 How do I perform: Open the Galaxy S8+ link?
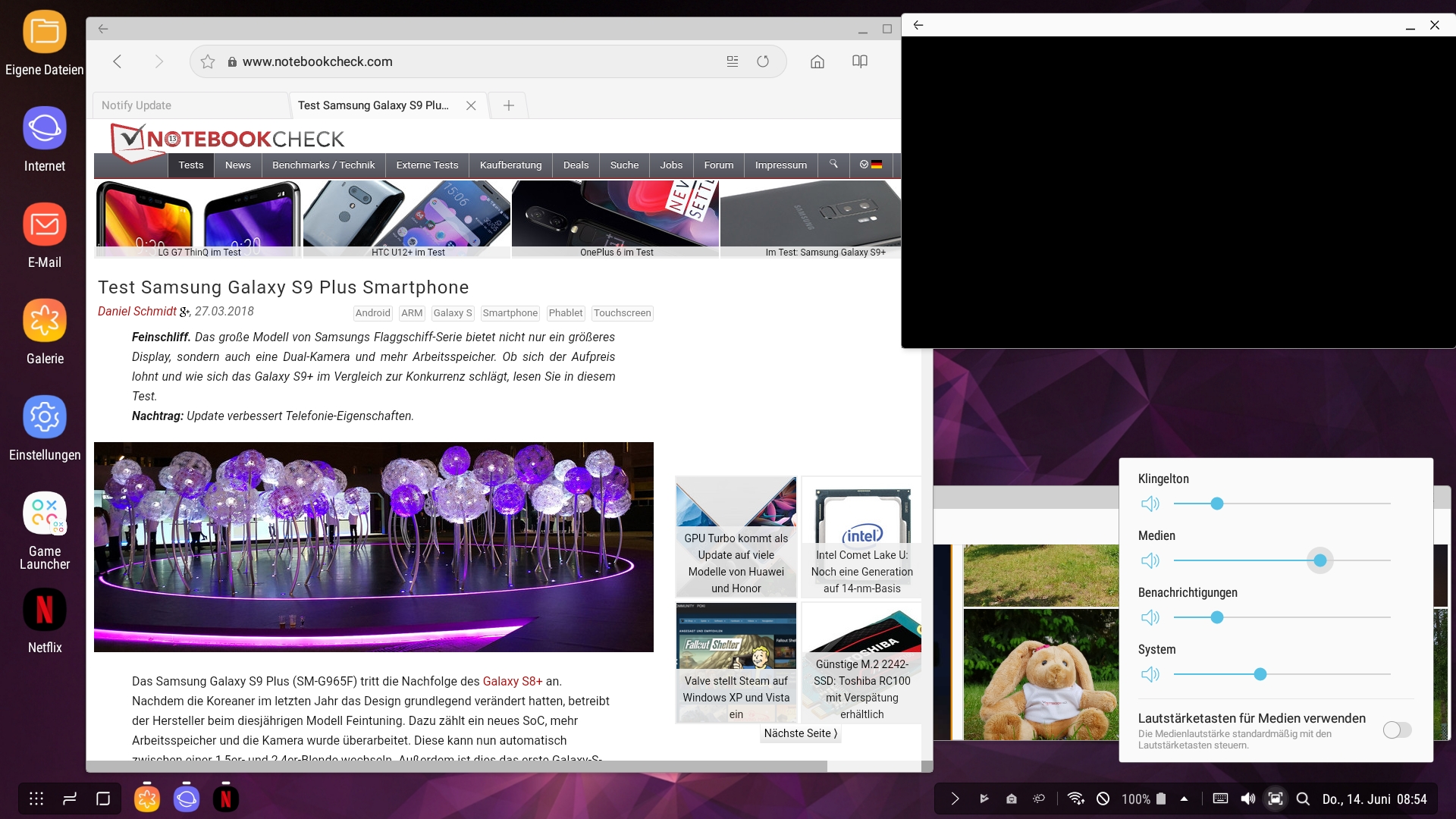click(x=513, y=681)
